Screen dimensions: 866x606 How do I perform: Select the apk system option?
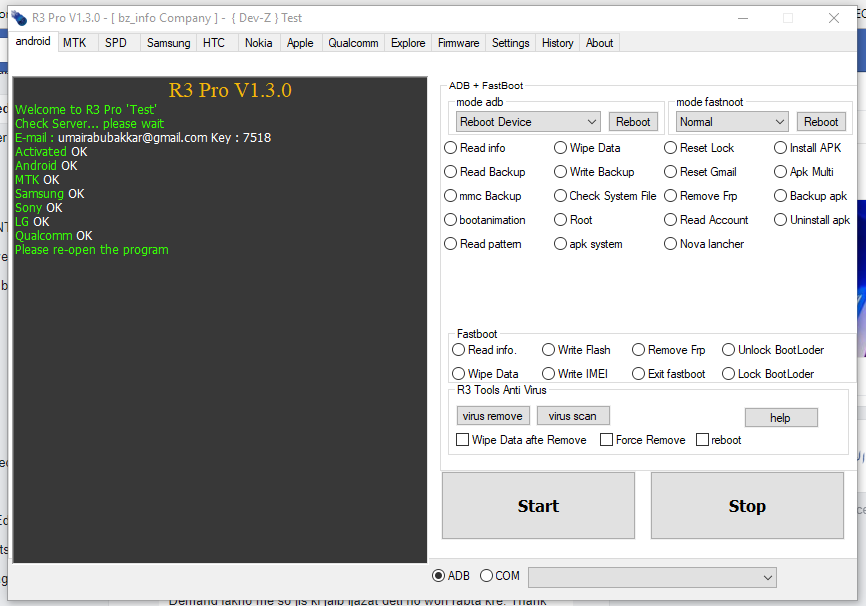point(589,244)
